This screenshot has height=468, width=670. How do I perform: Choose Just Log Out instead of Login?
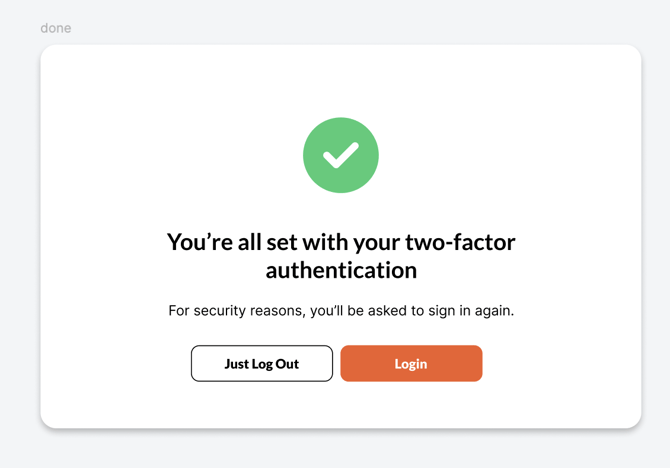click(262, 364)
